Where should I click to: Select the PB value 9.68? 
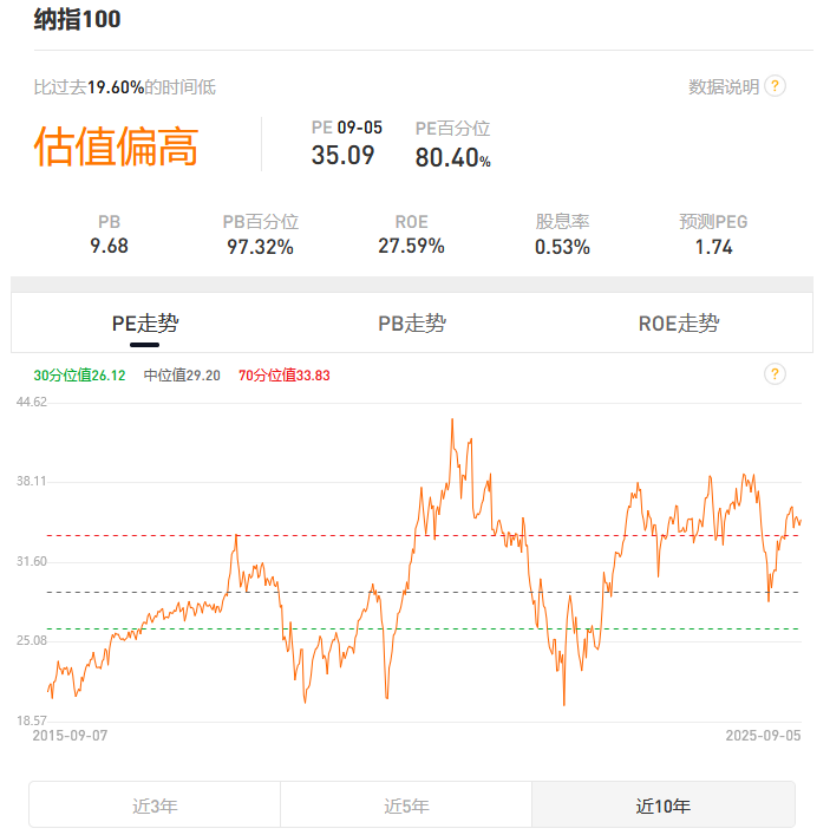tap(109, 246)
